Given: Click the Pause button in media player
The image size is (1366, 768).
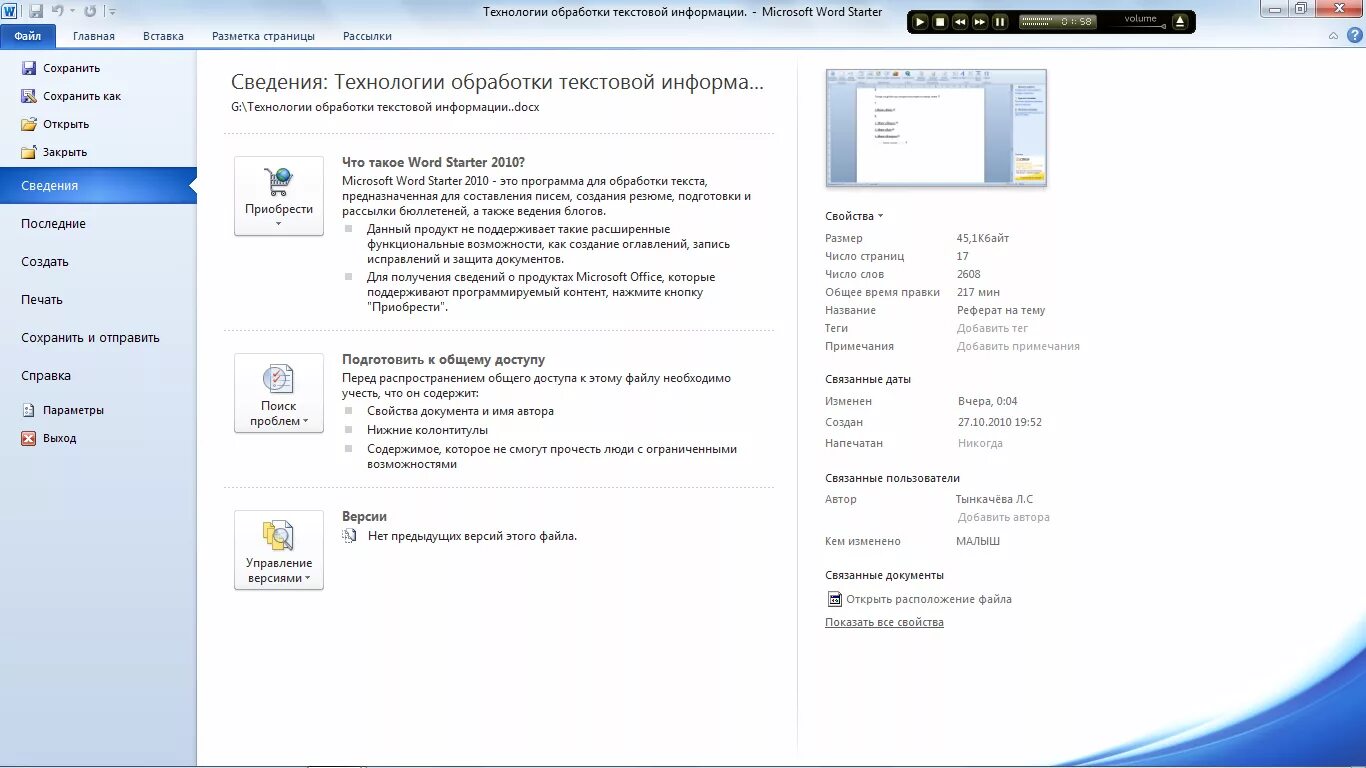Looking at the screenshot, I should [999, 21].
